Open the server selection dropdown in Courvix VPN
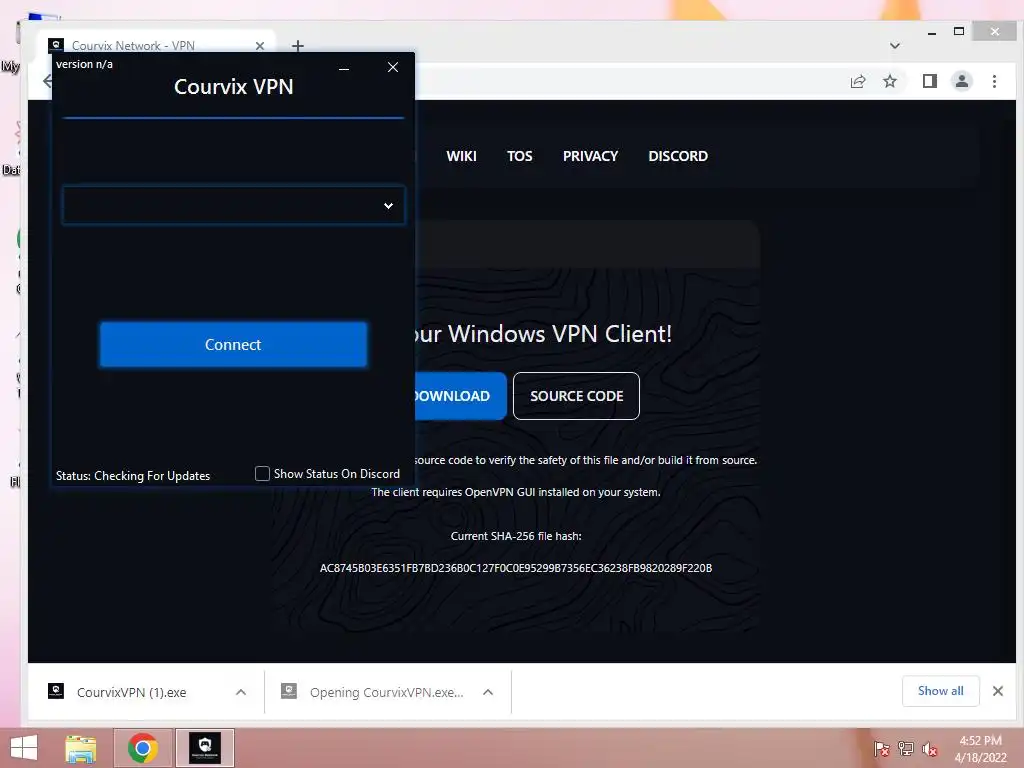This screenshot has width=1024, height=768. pos(233,205)
